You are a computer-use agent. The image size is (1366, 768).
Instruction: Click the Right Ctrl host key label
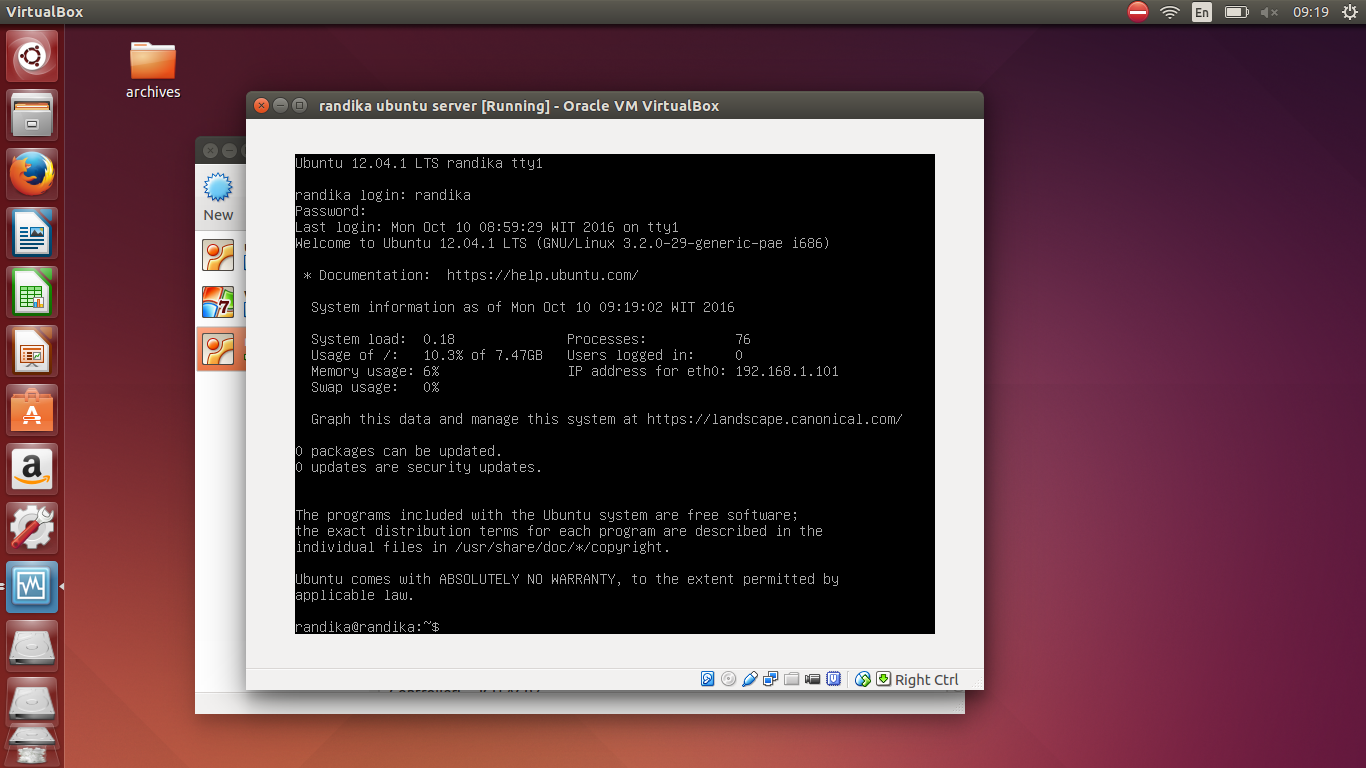928,678
